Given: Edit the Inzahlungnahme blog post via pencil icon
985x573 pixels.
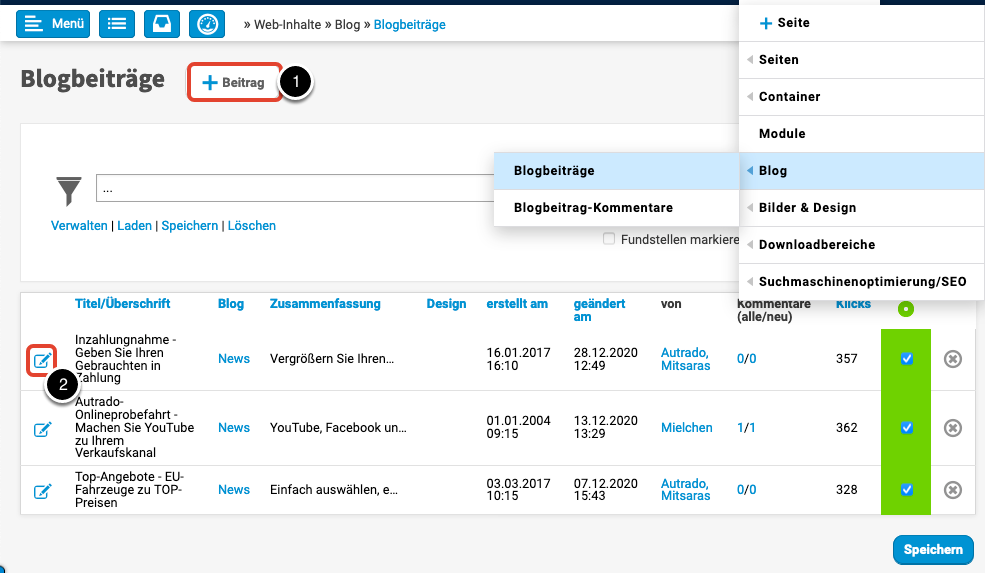Looking at the screenshot, I should pos(42,360).
